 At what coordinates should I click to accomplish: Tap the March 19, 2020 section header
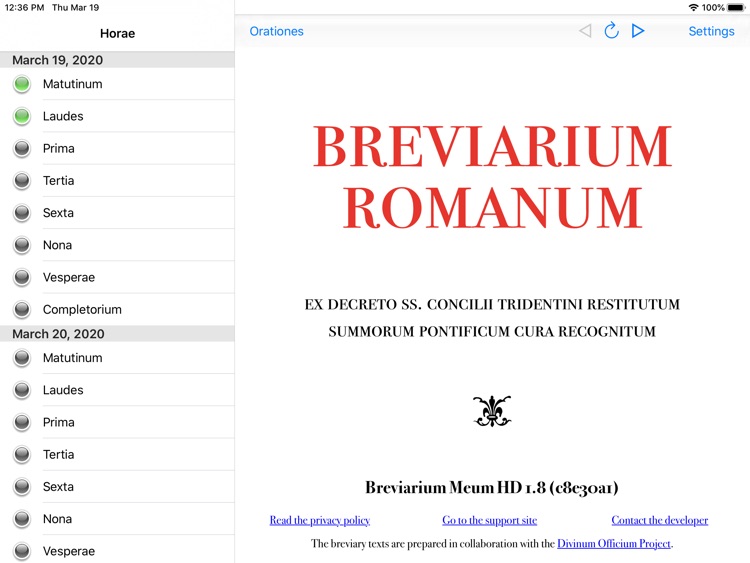[x=117, y=60]
